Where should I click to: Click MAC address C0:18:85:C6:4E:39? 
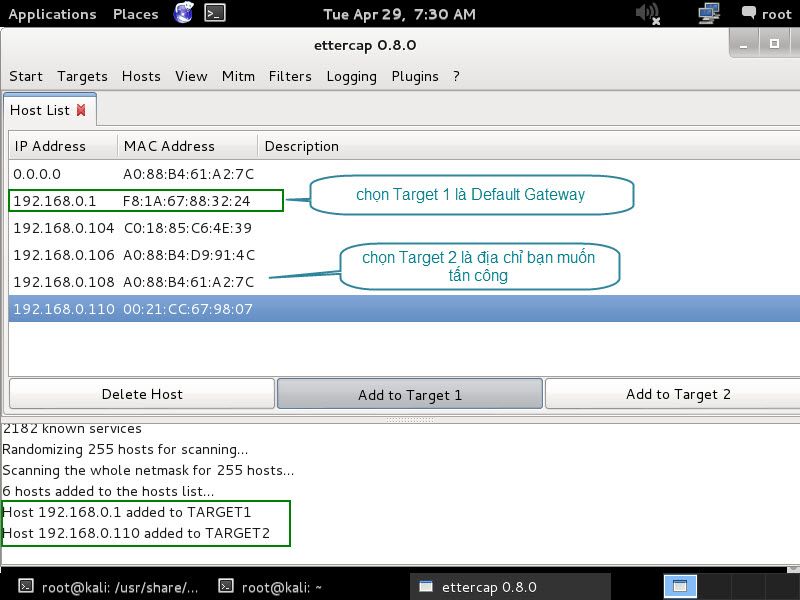tap(188, 228)
